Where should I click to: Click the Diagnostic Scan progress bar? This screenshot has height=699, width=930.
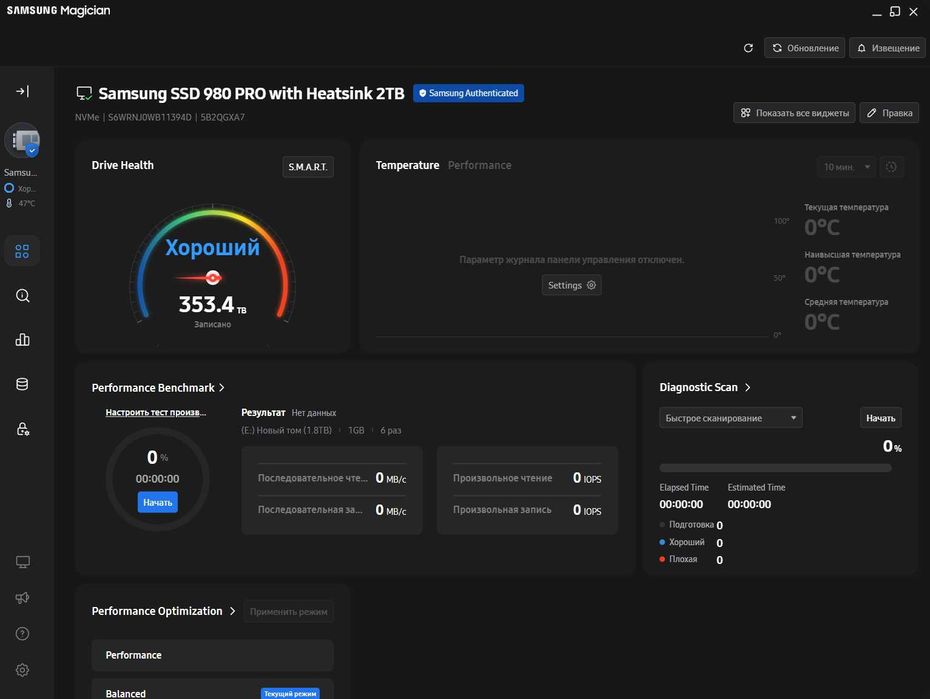(775, 468)
